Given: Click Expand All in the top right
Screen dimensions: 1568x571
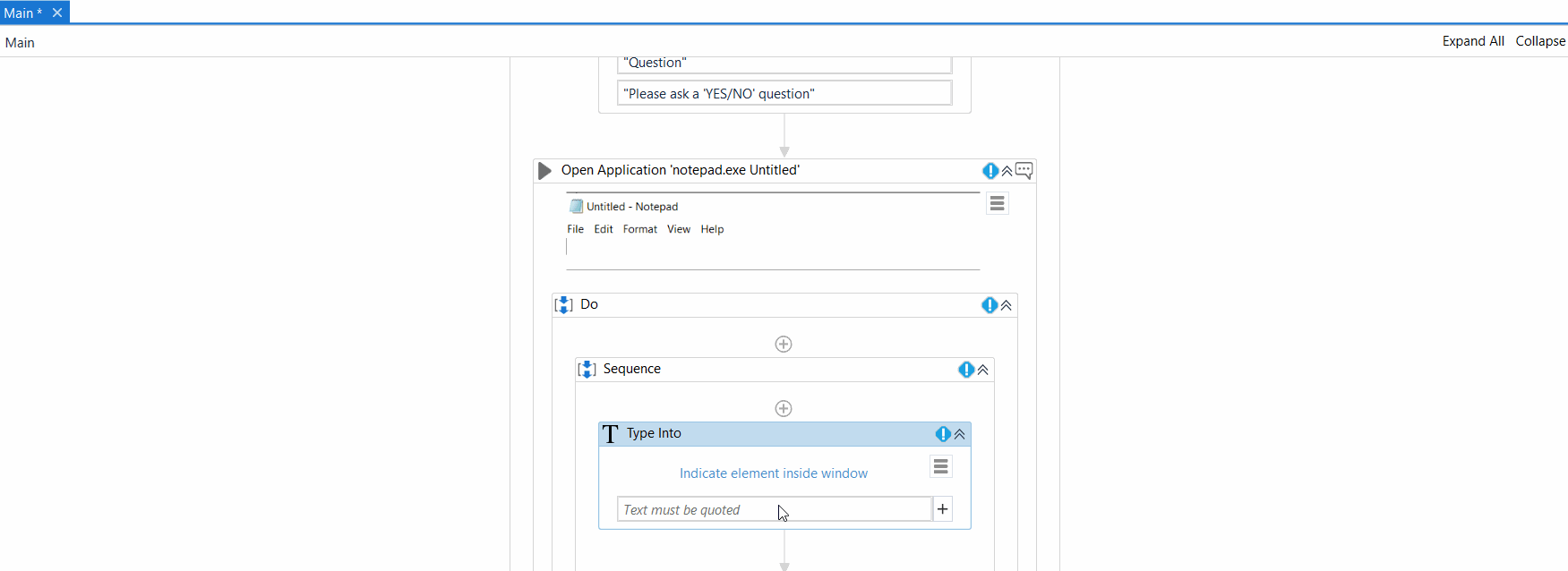Looking at the screenshot, I should coord(1472,40).
